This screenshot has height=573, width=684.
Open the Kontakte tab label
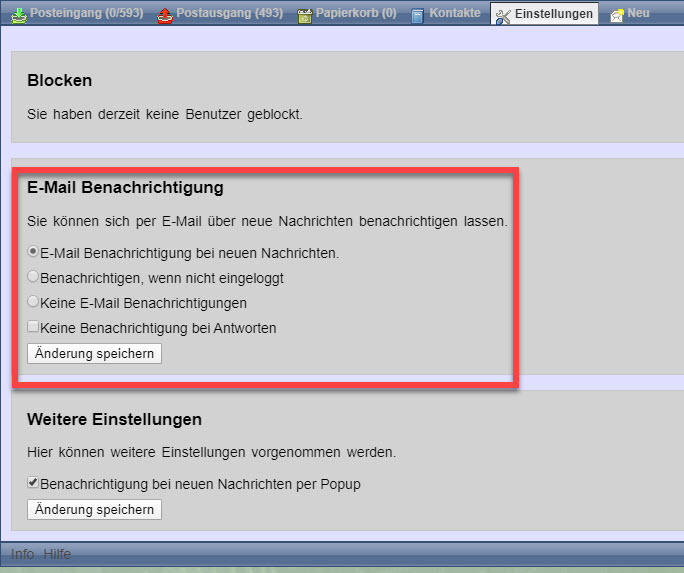pyautogui.click(x=455, y=14)
